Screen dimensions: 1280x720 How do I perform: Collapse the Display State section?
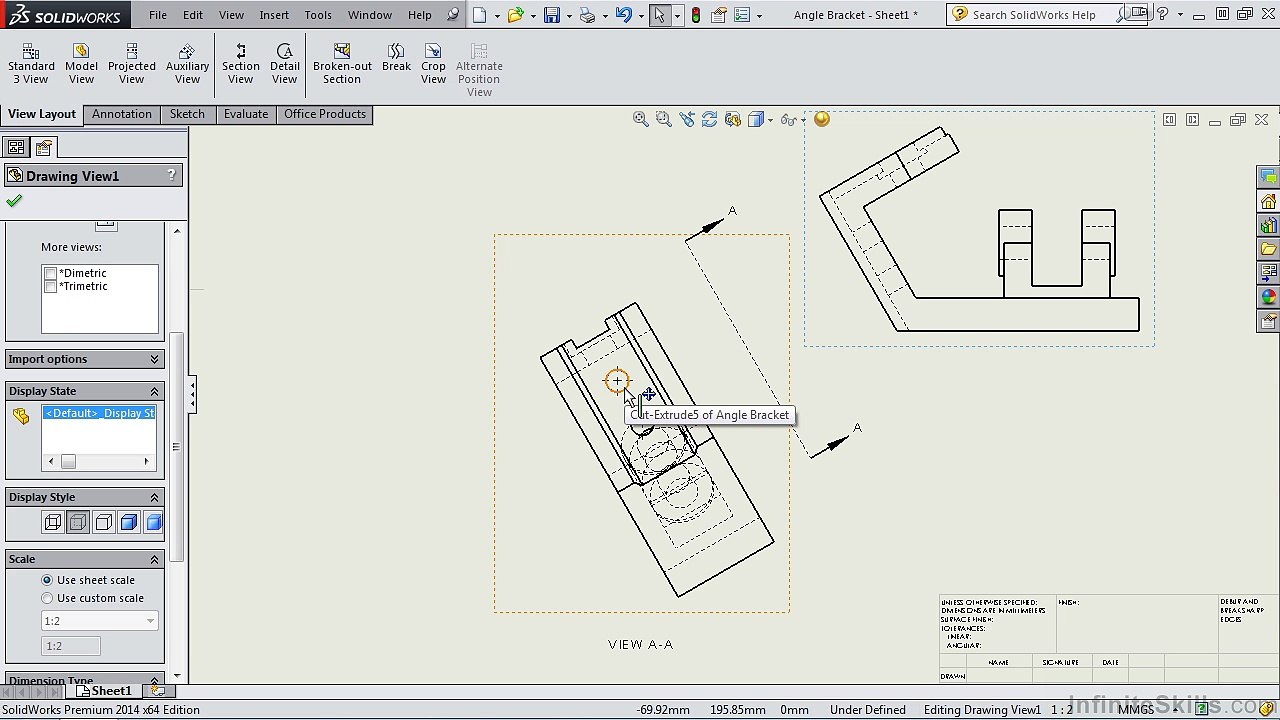(154, 391)
